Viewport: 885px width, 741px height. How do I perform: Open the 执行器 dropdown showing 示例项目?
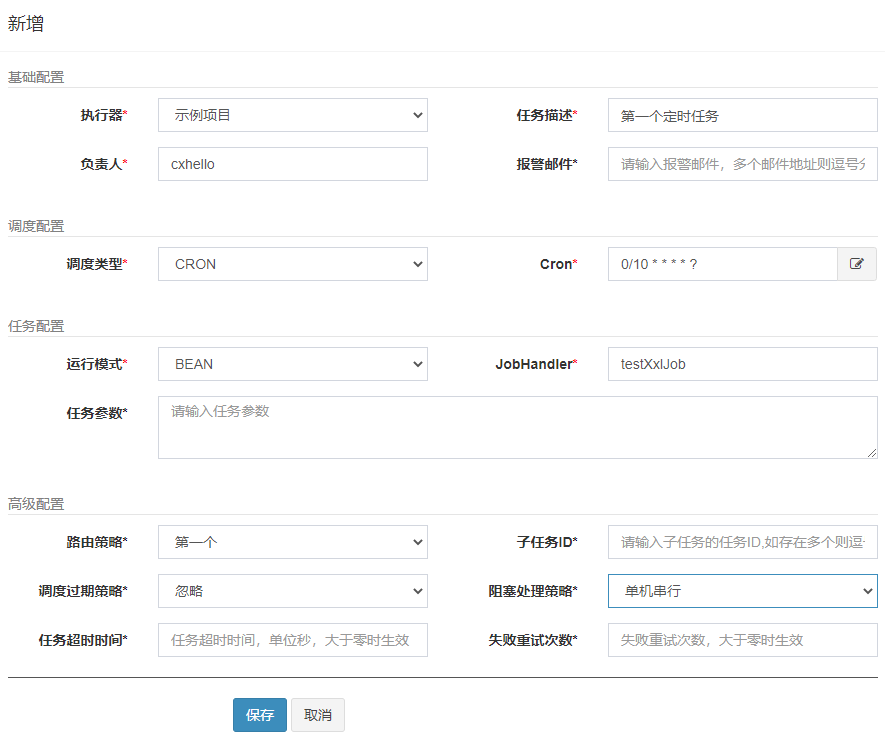(293, 115)
